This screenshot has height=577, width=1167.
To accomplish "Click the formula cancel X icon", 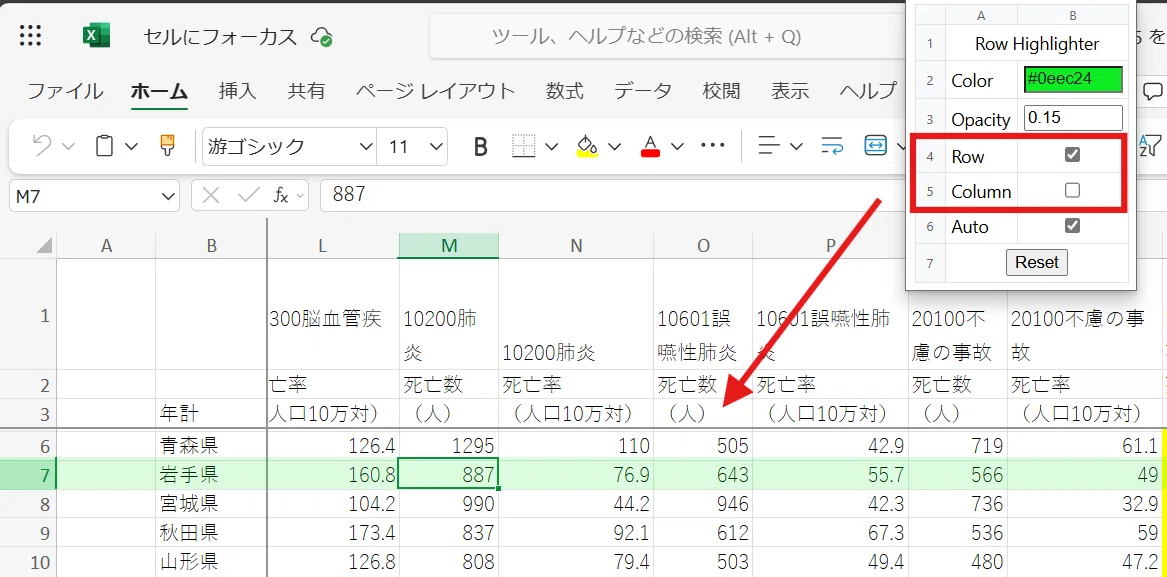I will [x=211, y=196].
